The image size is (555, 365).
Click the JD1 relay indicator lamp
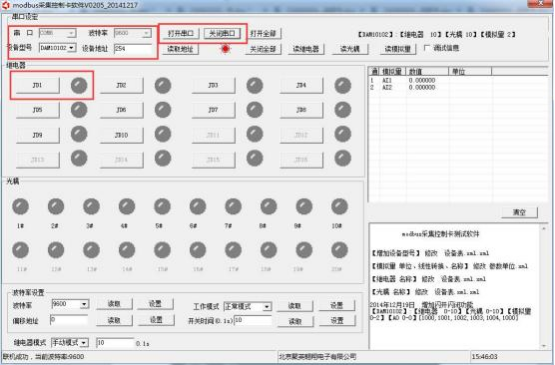click(79, 85)
